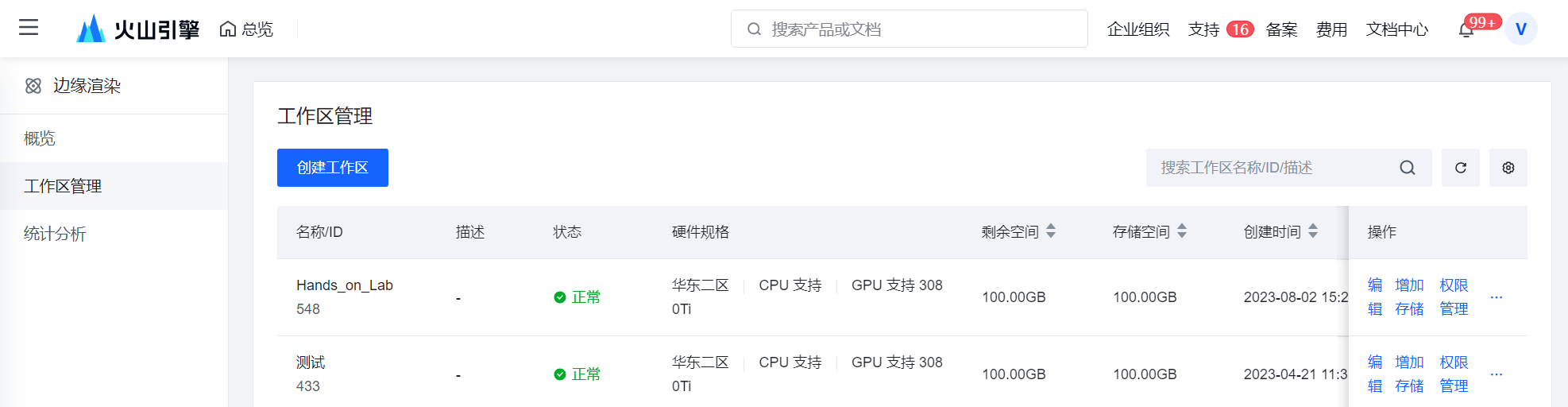Click the workspace search magnifier icon
Viewport: 1568px width, 407px height.
pos(1407,168)
